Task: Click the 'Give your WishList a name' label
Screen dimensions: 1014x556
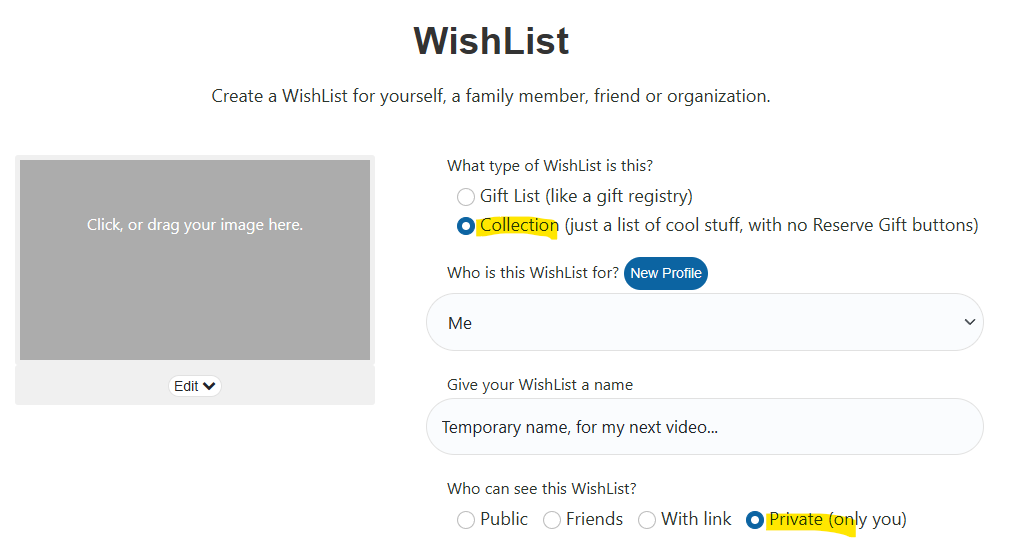Action: coord(540,385)
